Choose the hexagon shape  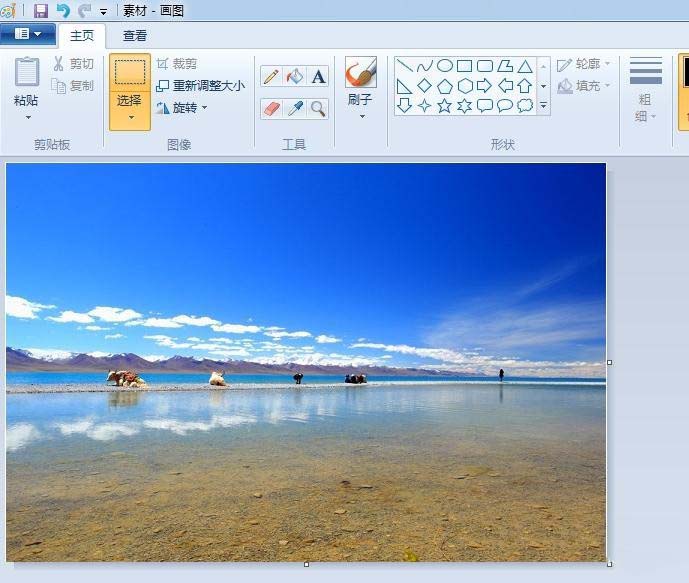(x=465, y=86)
